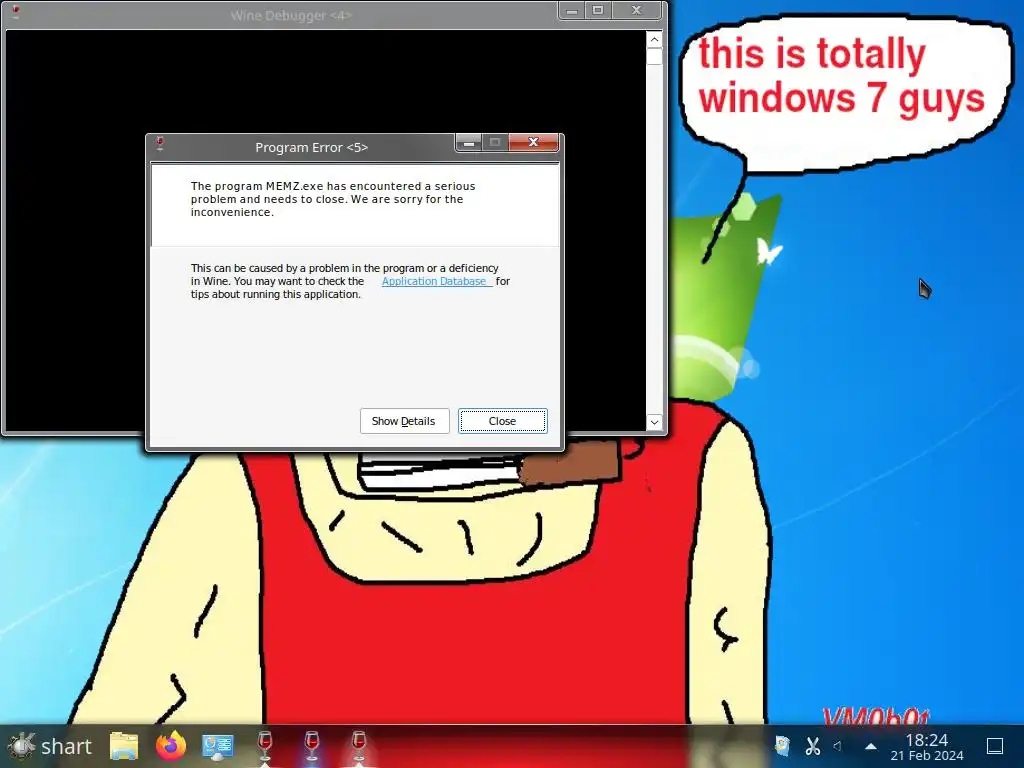Switch to the middle Wine task in taskbar
Viewport: 1024px width, 768px height.
(312, 746)
